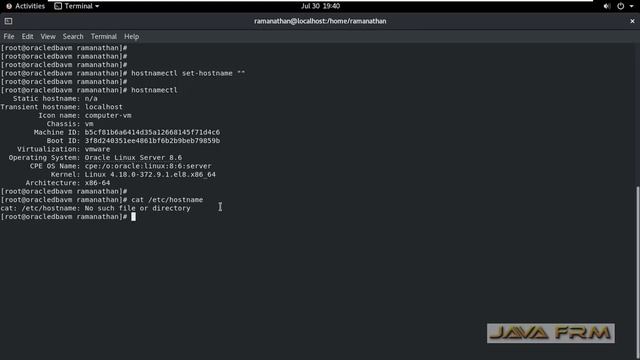The width and height of the screenshot is (640, 360).
Task: Click the volume speaker icon
Action: tap(607, 6)
